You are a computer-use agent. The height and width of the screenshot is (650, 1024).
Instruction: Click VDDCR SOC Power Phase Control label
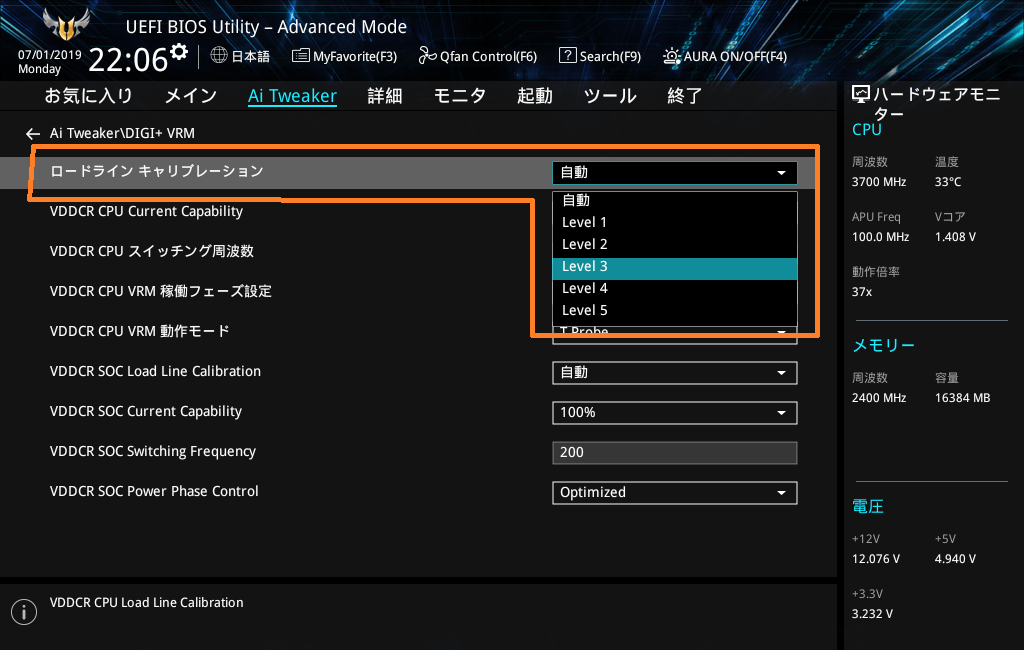pos(154,491)
